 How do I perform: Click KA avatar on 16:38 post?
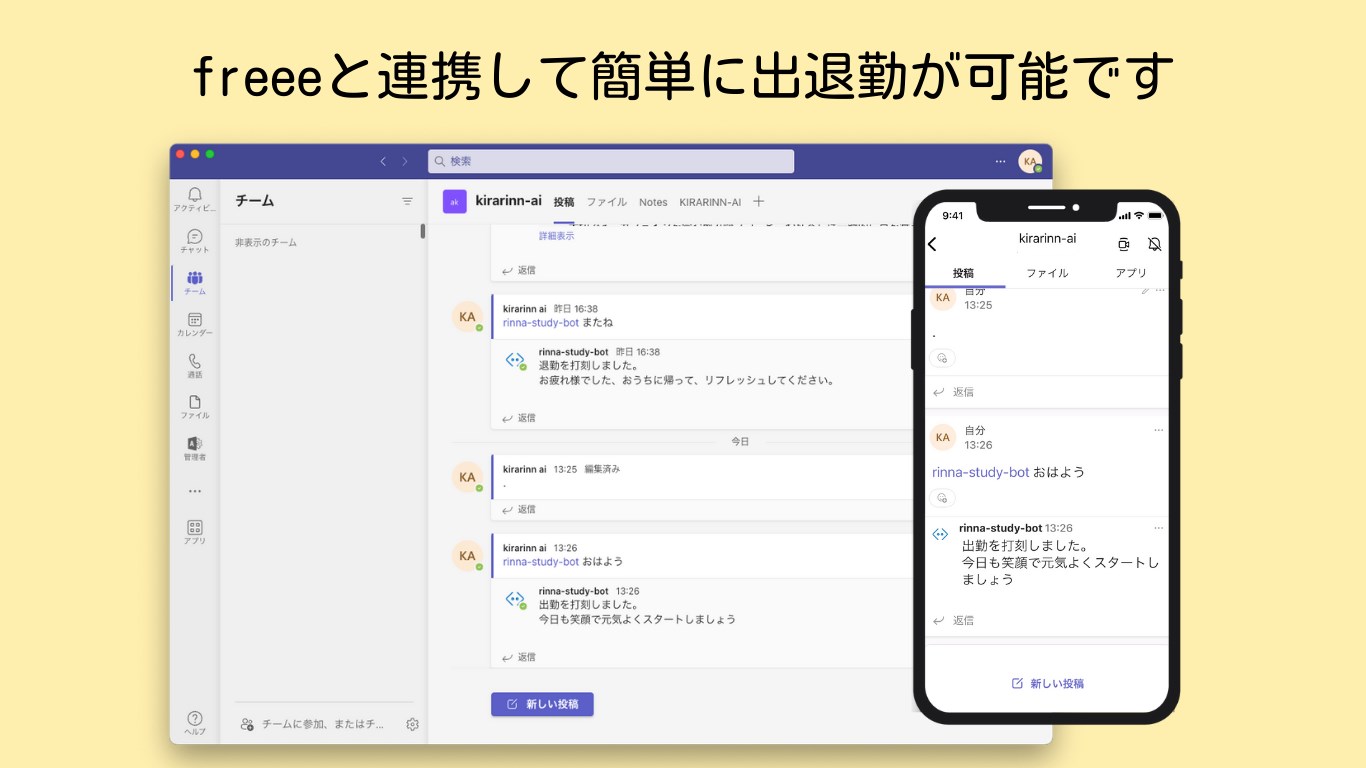click(x=467, y=317)
